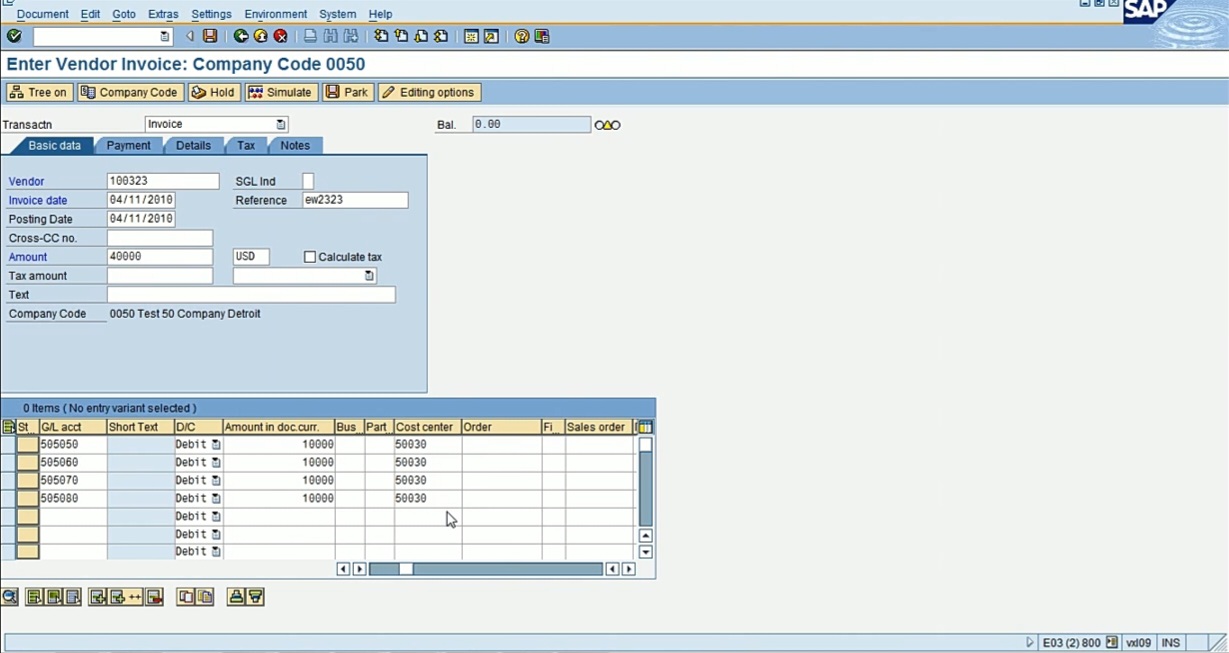1229x653 pixels.
Task: Click the table select-all corner icon
Action: (8, 427)
